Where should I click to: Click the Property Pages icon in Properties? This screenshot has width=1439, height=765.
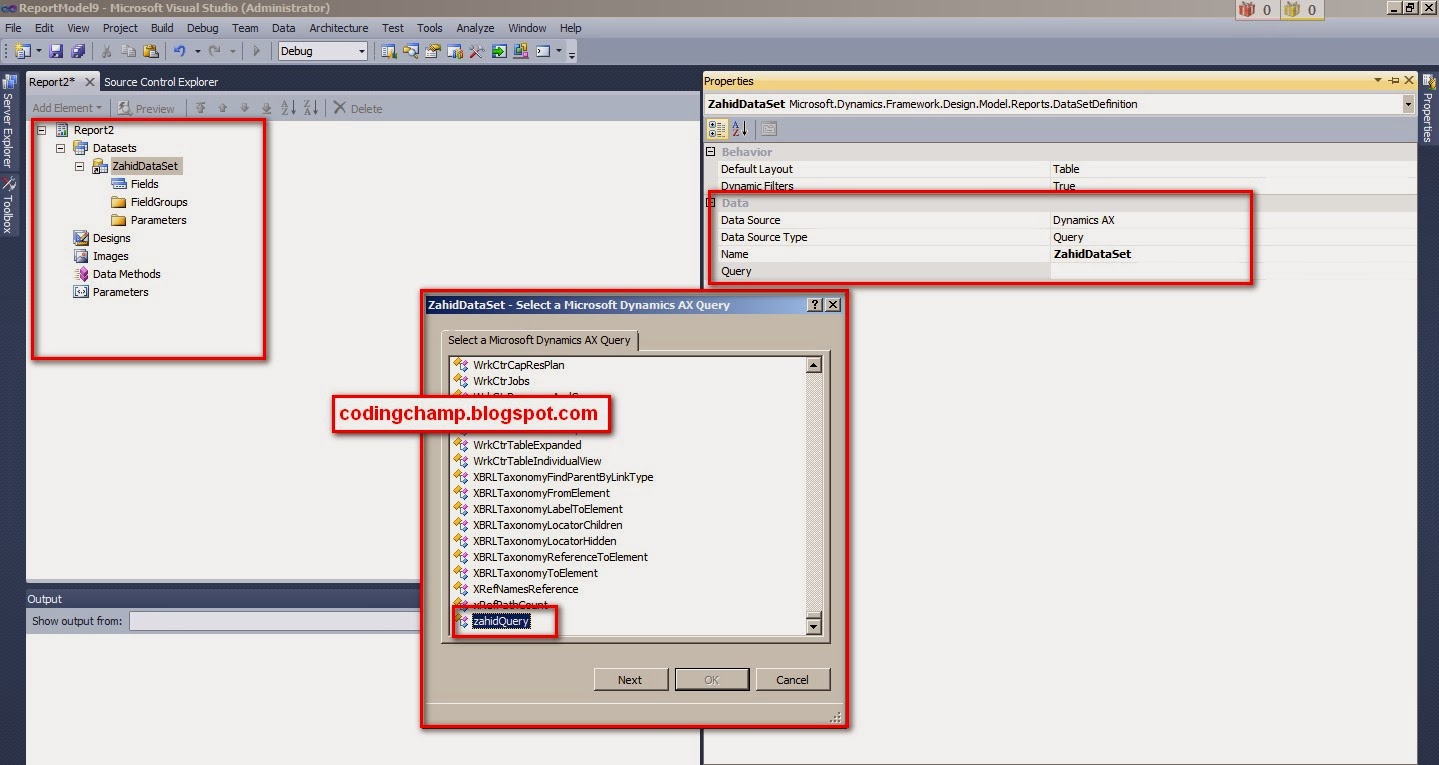click(x=768, y=128)
